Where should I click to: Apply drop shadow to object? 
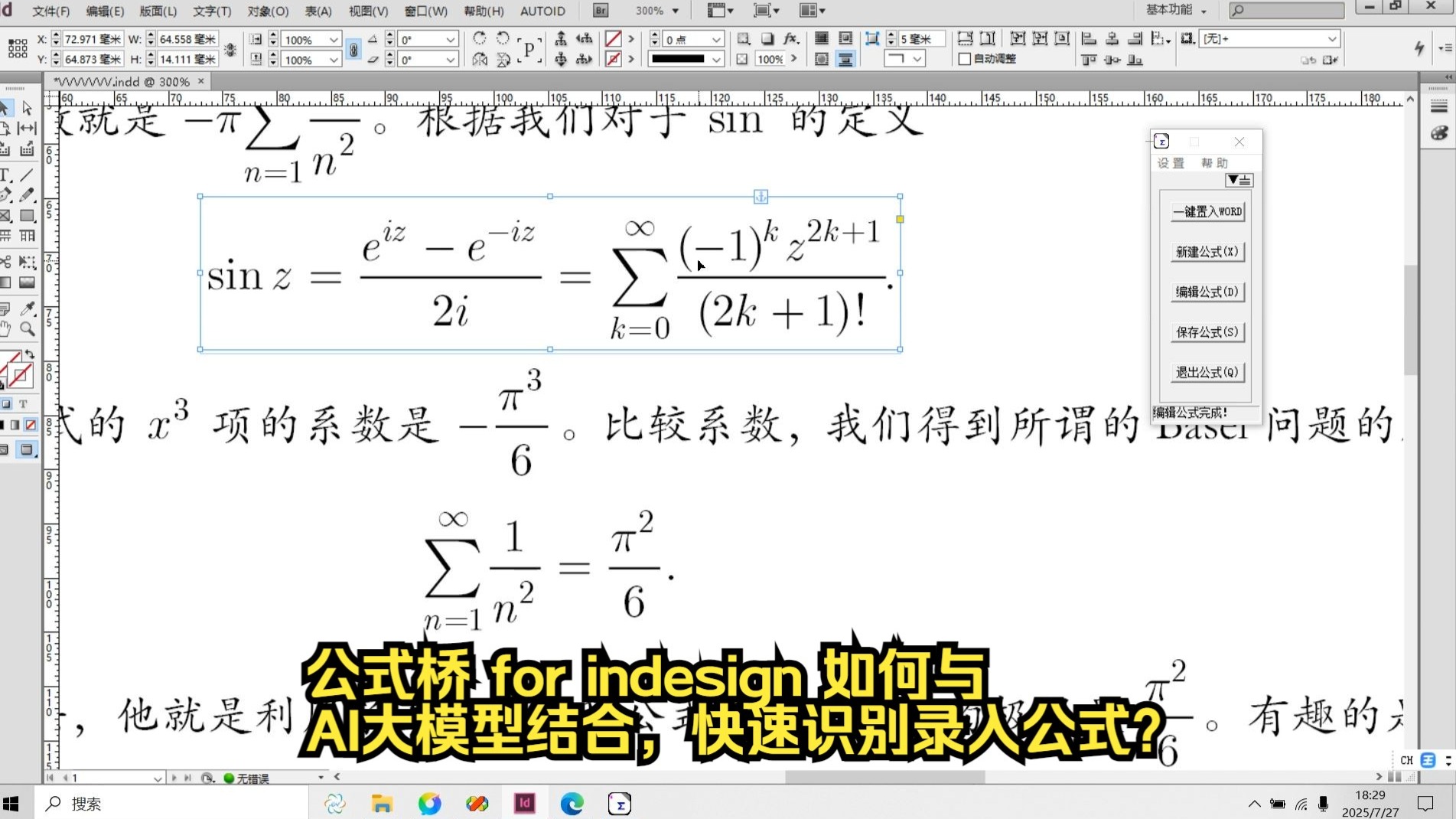pos(767,38)
